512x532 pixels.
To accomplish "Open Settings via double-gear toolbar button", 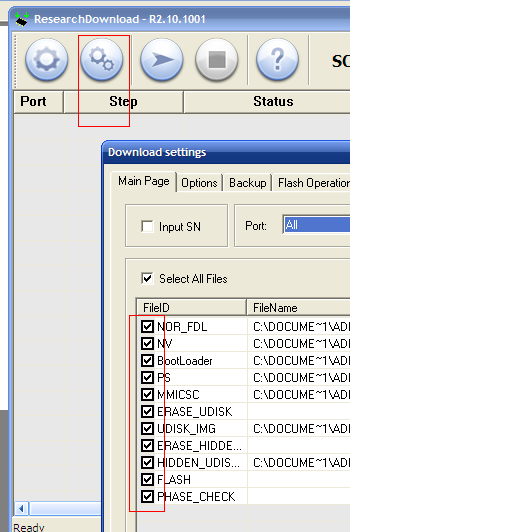I will click(102, 60).
